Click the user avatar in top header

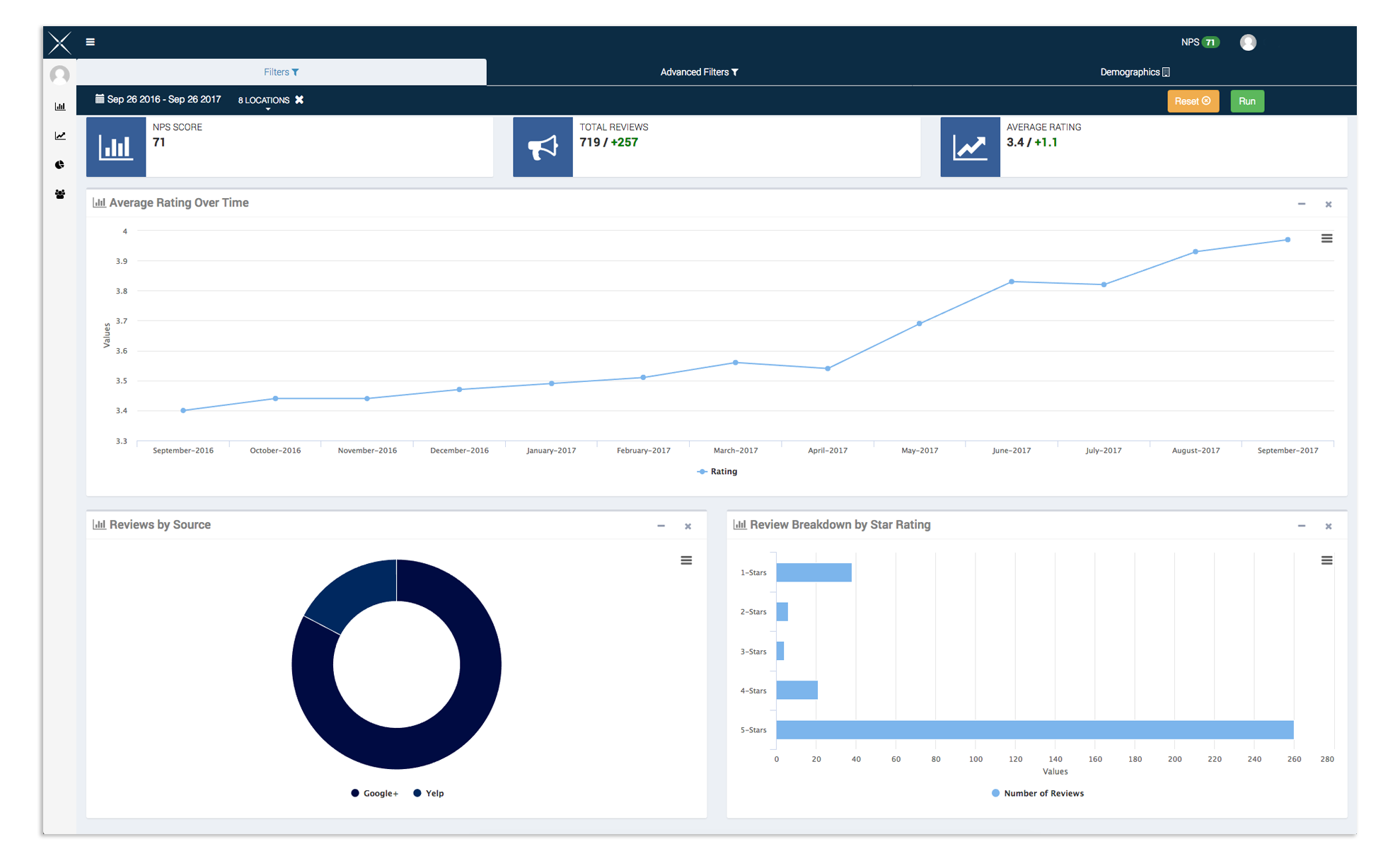click(x=1248, y=42)
